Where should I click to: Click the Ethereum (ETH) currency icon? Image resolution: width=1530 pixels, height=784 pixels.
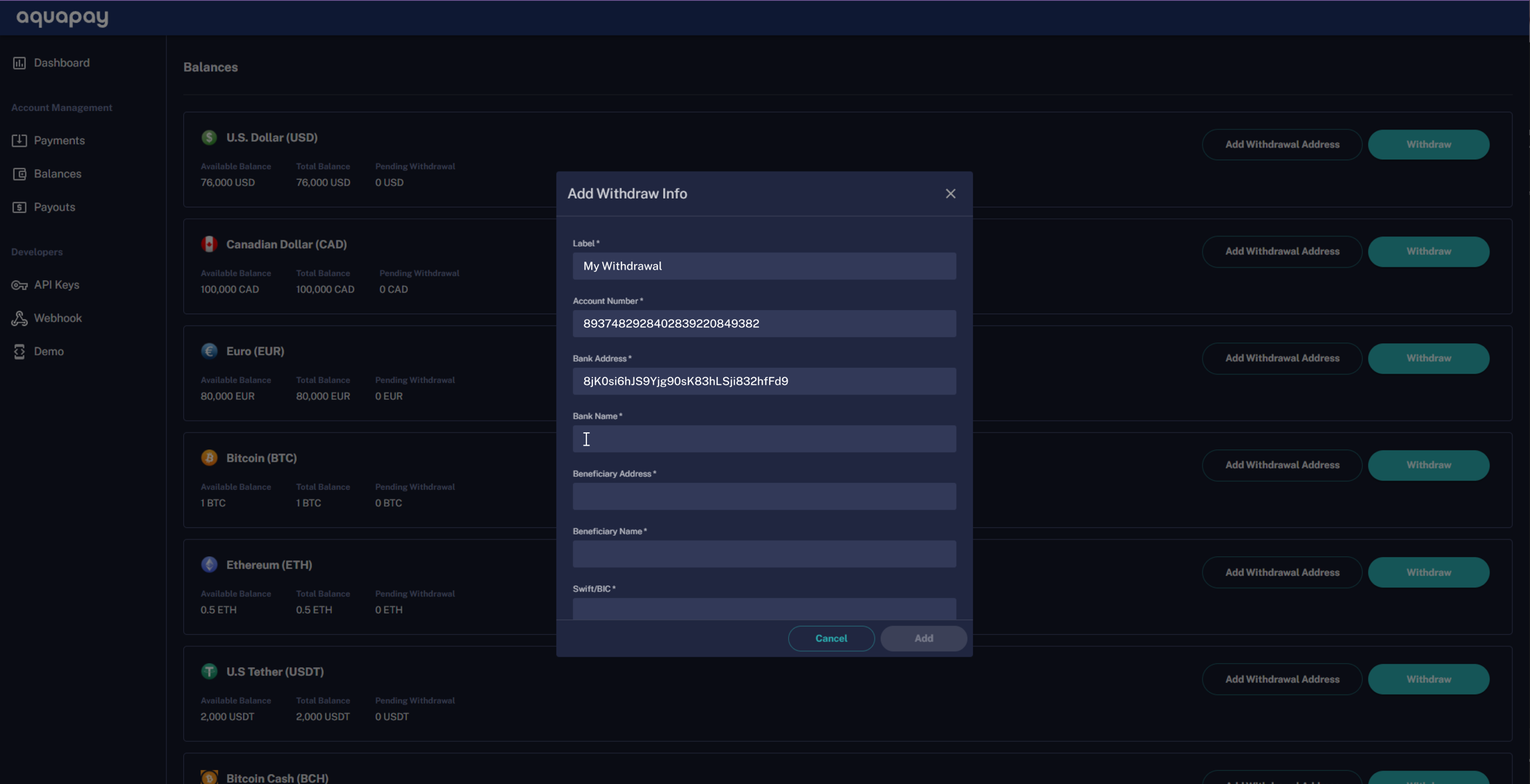[209, 565]
